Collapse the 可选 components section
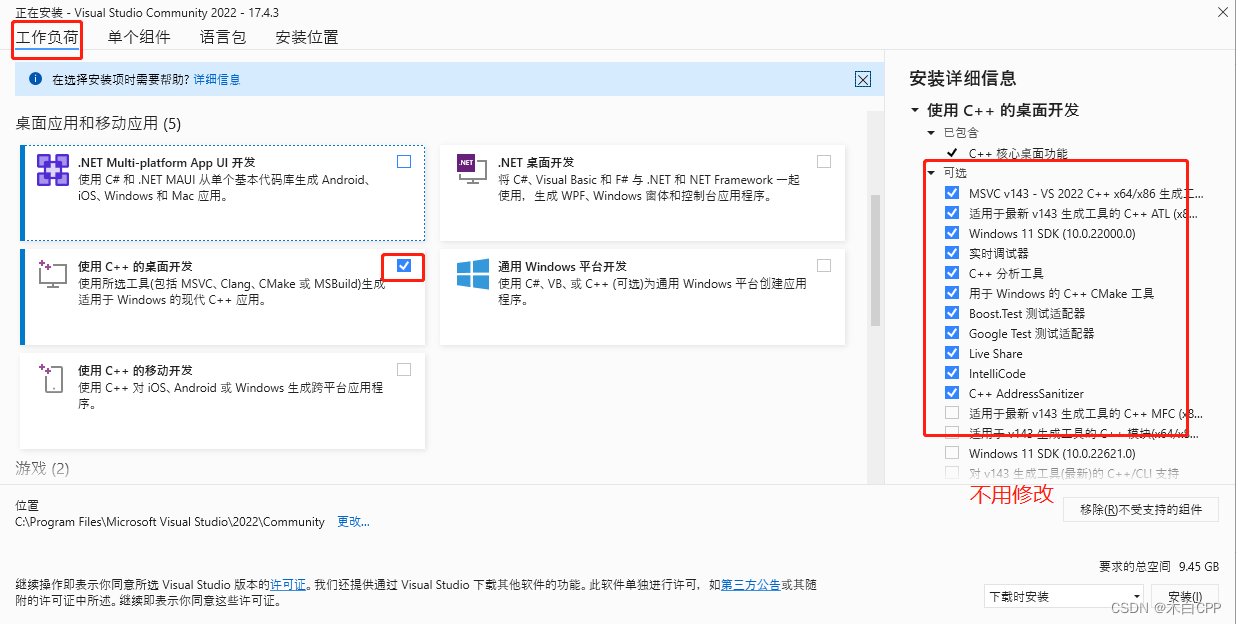Image resolution: width=1236 pixels, height=624 pixels. [x=931, y=173]
